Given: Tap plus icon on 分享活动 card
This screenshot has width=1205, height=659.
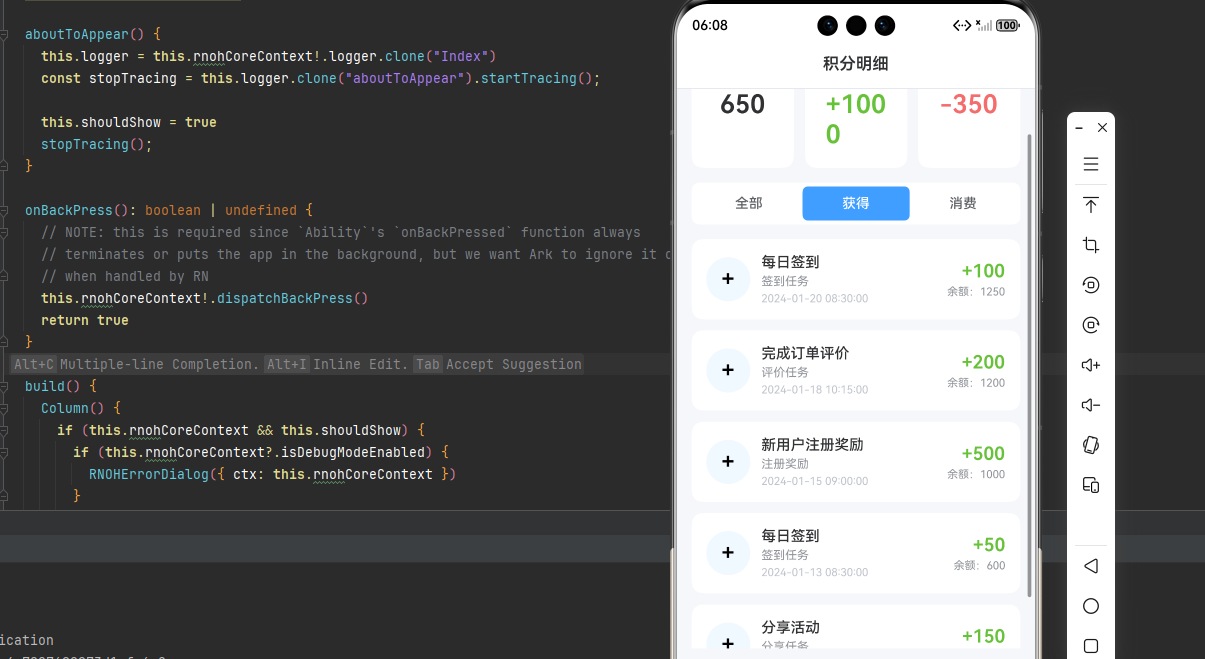Looking at the screenshot, I should (x=728, y=640).
